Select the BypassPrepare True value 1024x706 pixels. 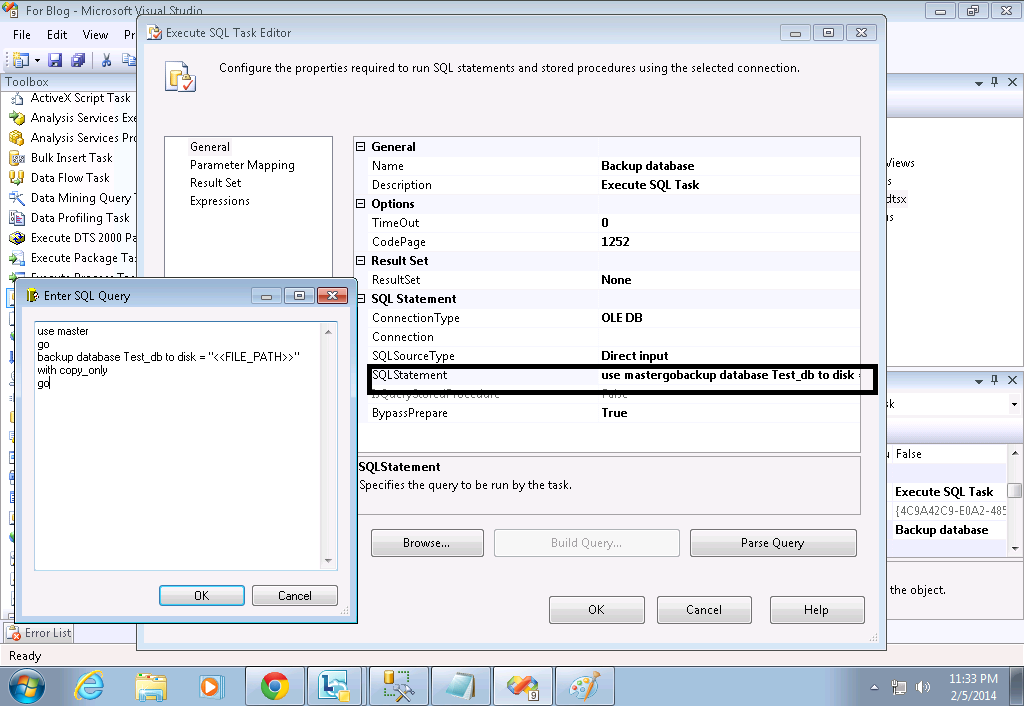point(615,413)
